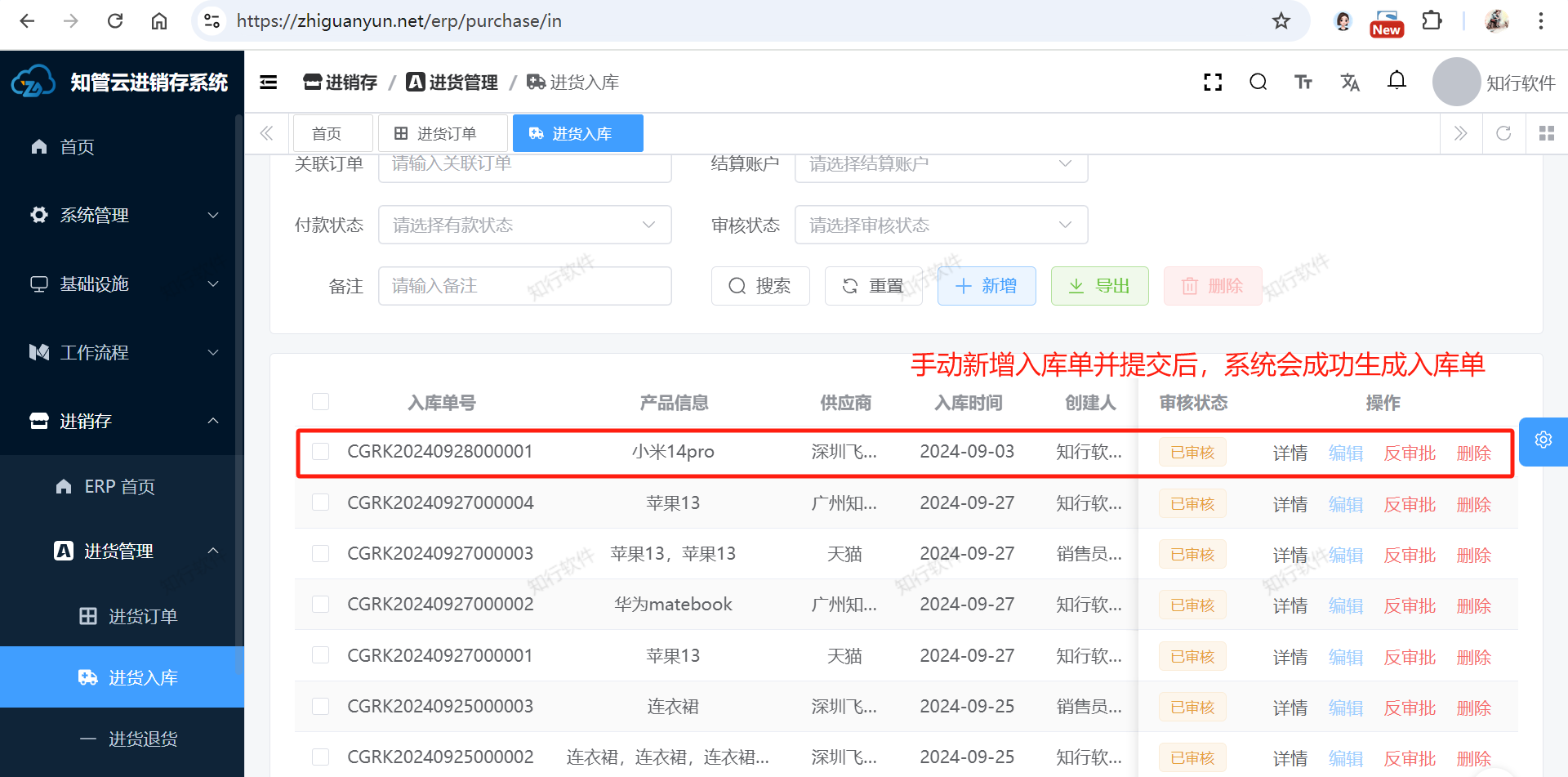The height and width of the screenshot is (777, 1568).
Task: Check the row for CGRK20240928000001
Action: (320, 452)
